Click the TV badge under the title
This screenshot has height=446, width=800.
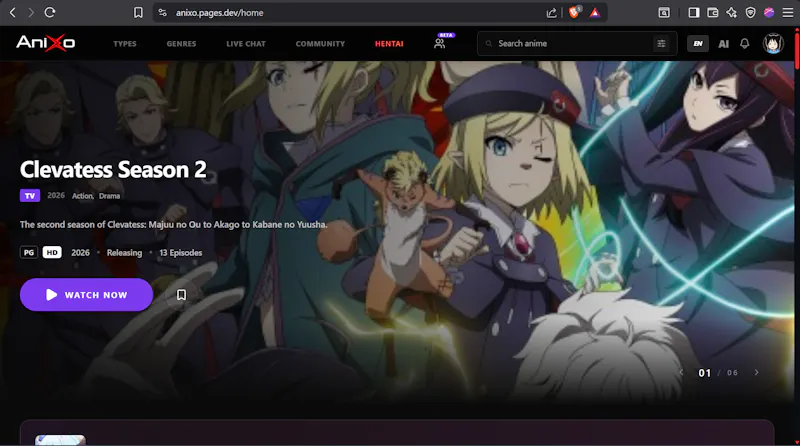[30, 195]
